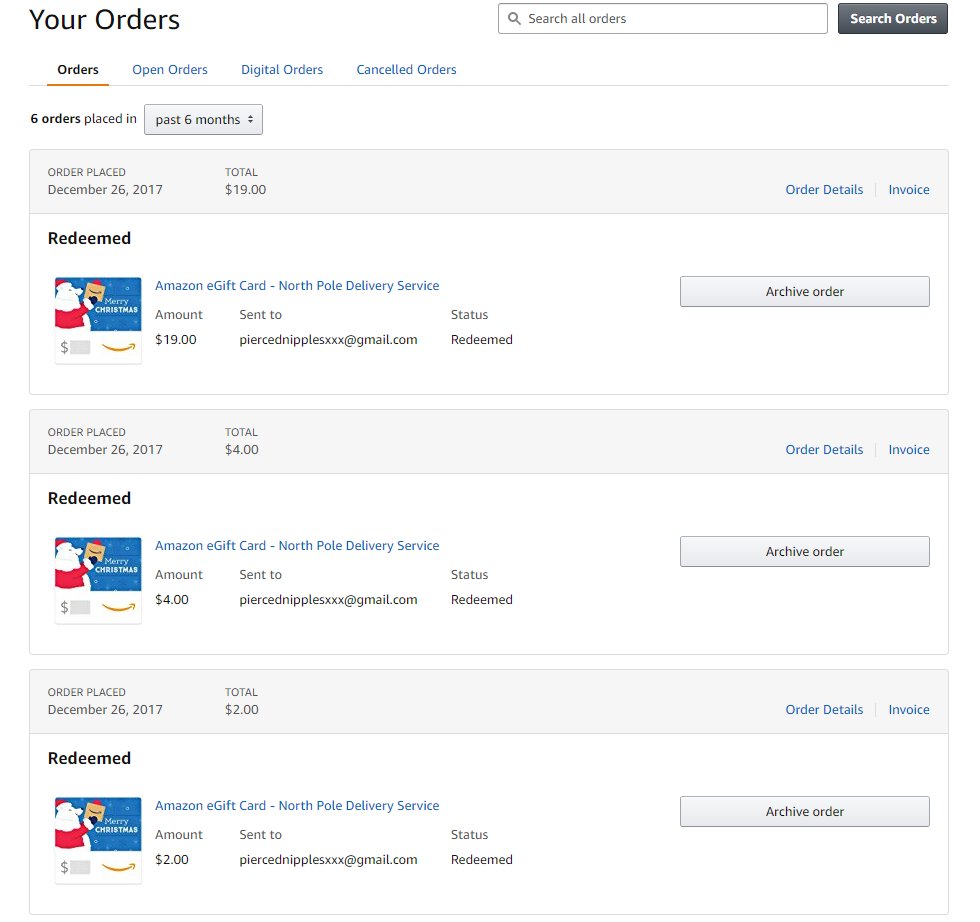Open Order Details for the $19.00 order
Screen dimensions: 980x922
tap(824, 189)
